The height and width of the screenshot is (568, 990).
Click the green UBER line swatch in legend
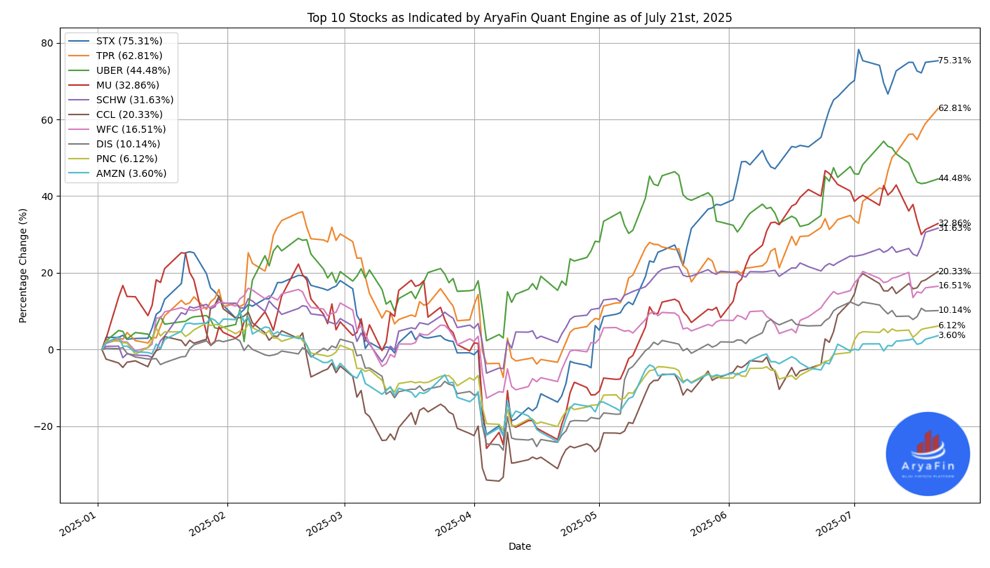pos(80,70)
